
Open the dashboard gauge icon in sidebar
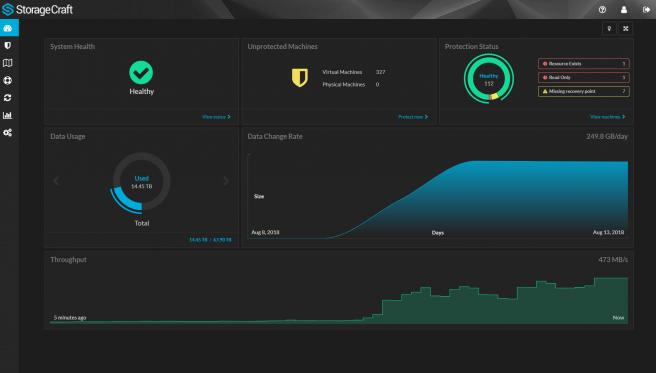click(8, 28)
